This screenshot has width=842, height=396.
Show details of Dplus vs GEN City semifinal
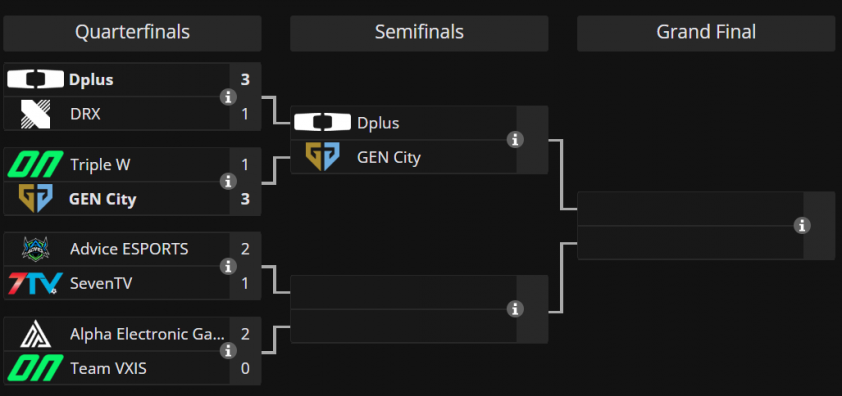(x=515, y=140)
